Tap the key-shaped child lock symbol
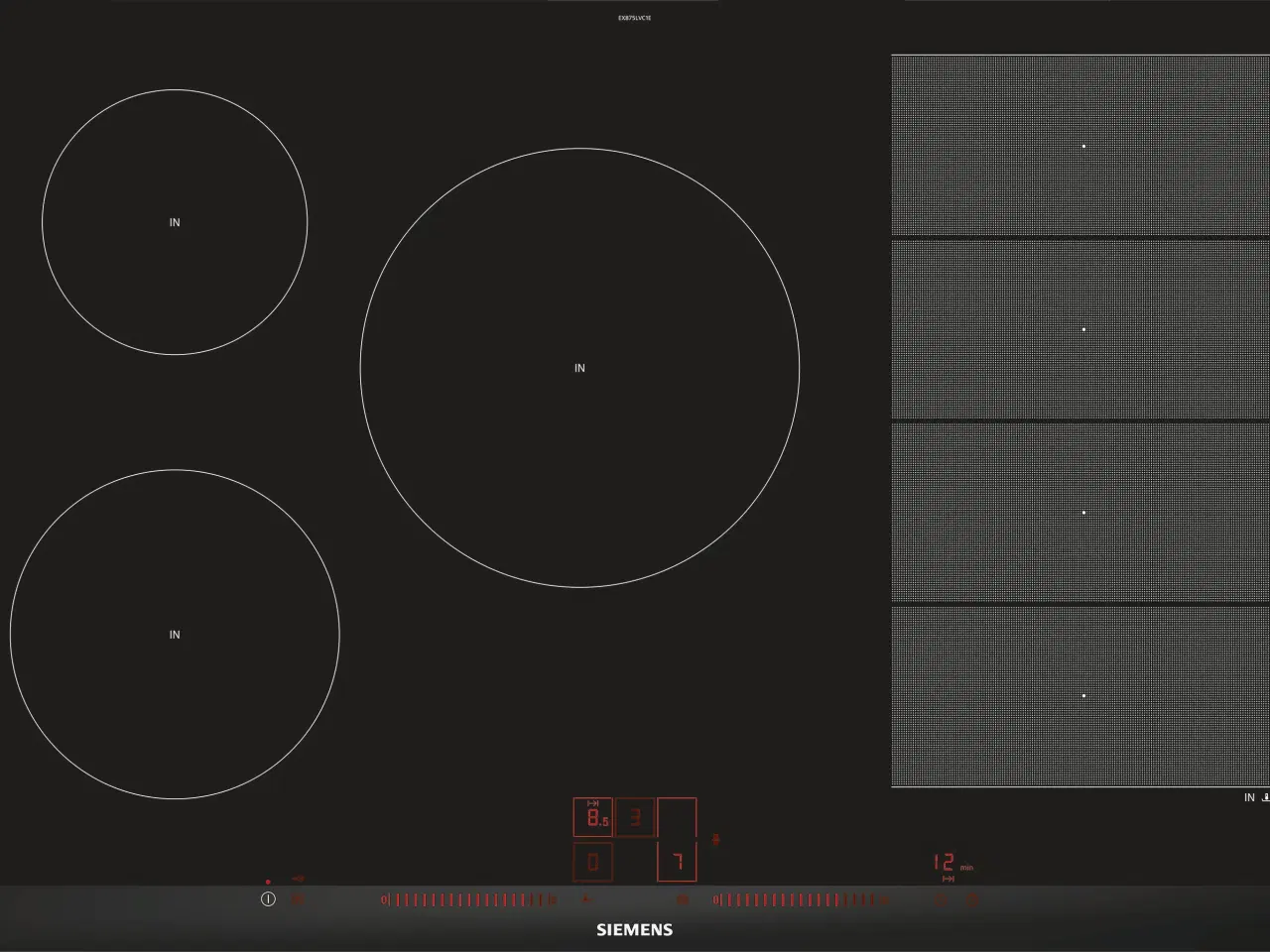1270x952 pixels. (x=298, y=879)
